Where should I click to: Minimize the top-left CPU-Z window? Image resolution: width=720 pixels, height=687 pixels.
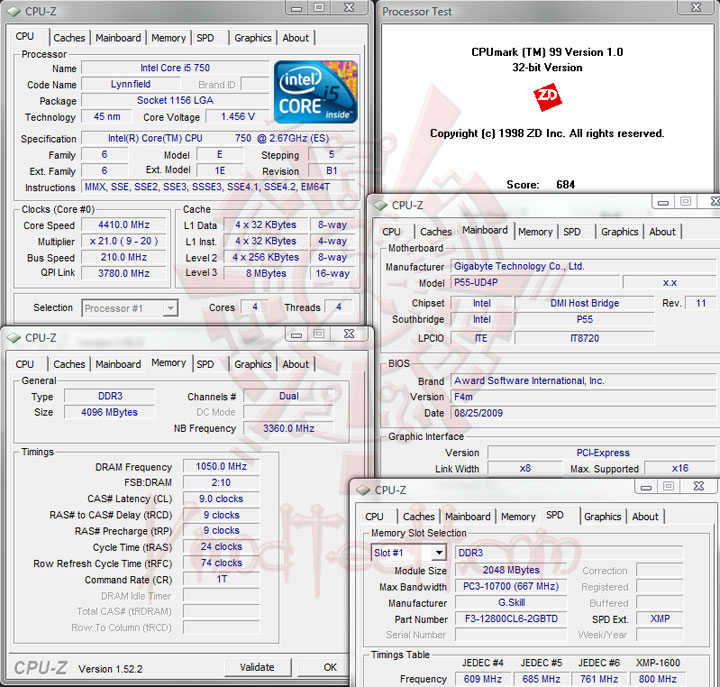click(297, 8)
